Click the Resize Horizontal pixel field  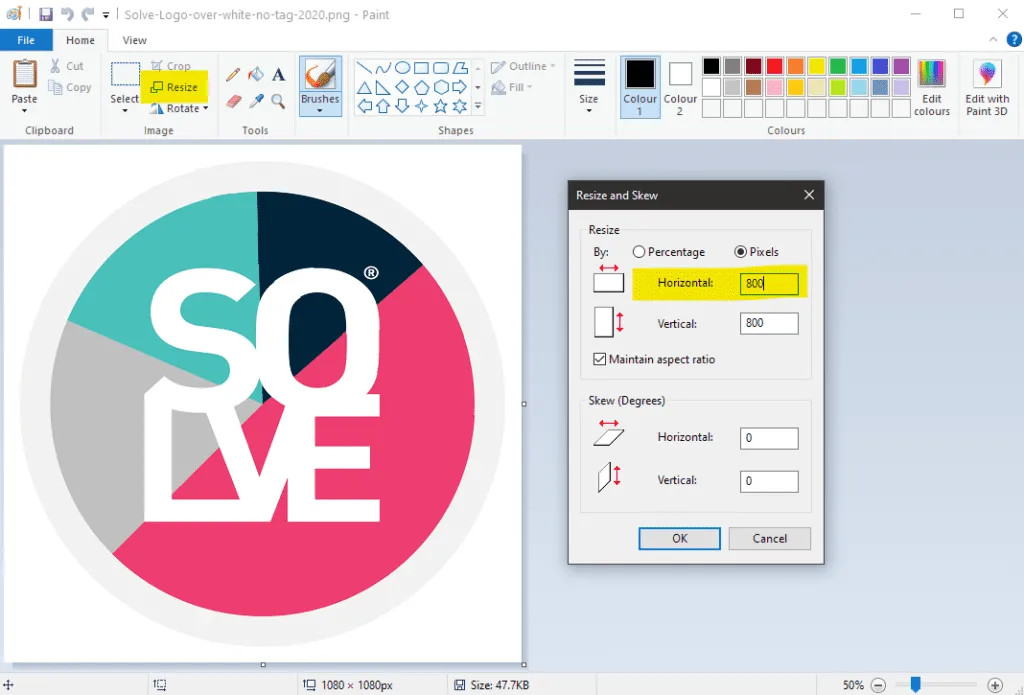click(x=769, y=283)
